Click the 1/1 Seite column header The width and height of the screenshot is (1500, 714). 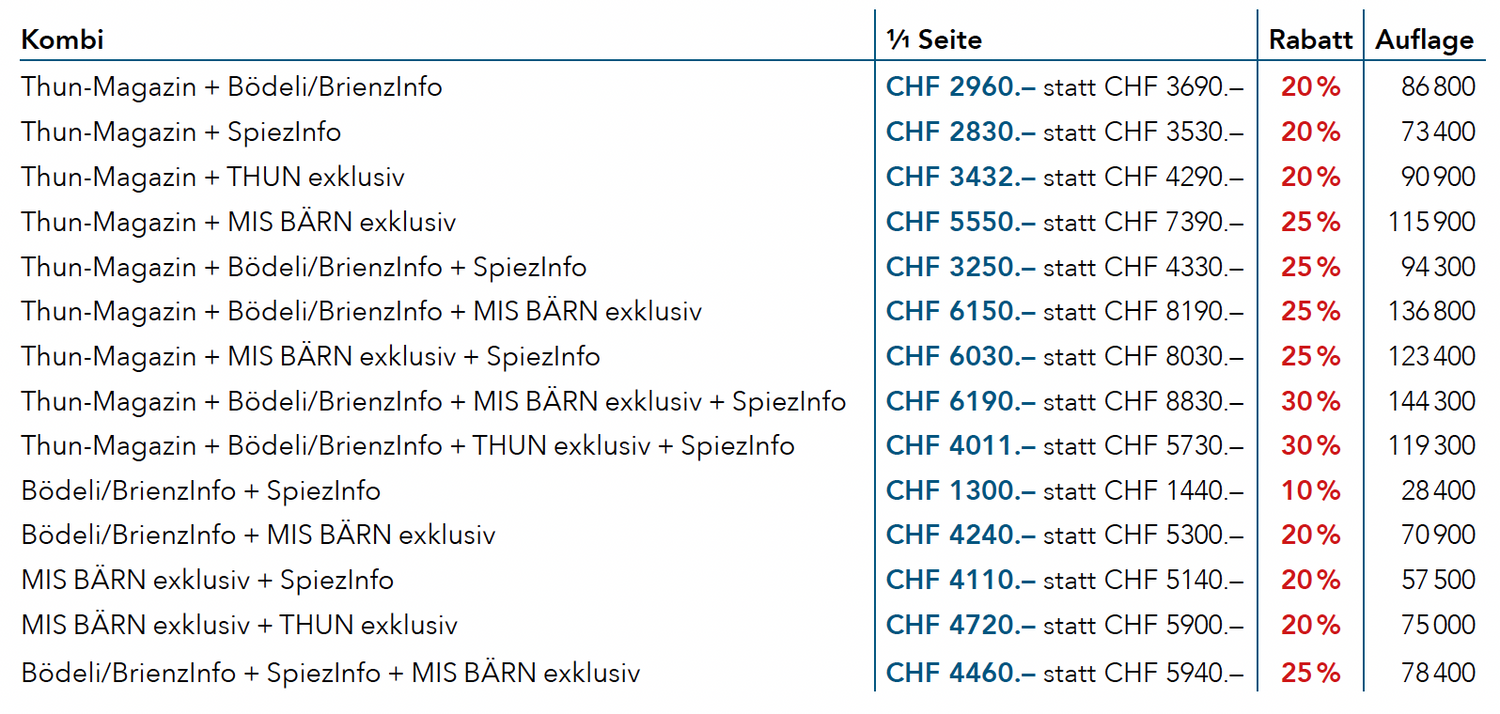[934, 39]
